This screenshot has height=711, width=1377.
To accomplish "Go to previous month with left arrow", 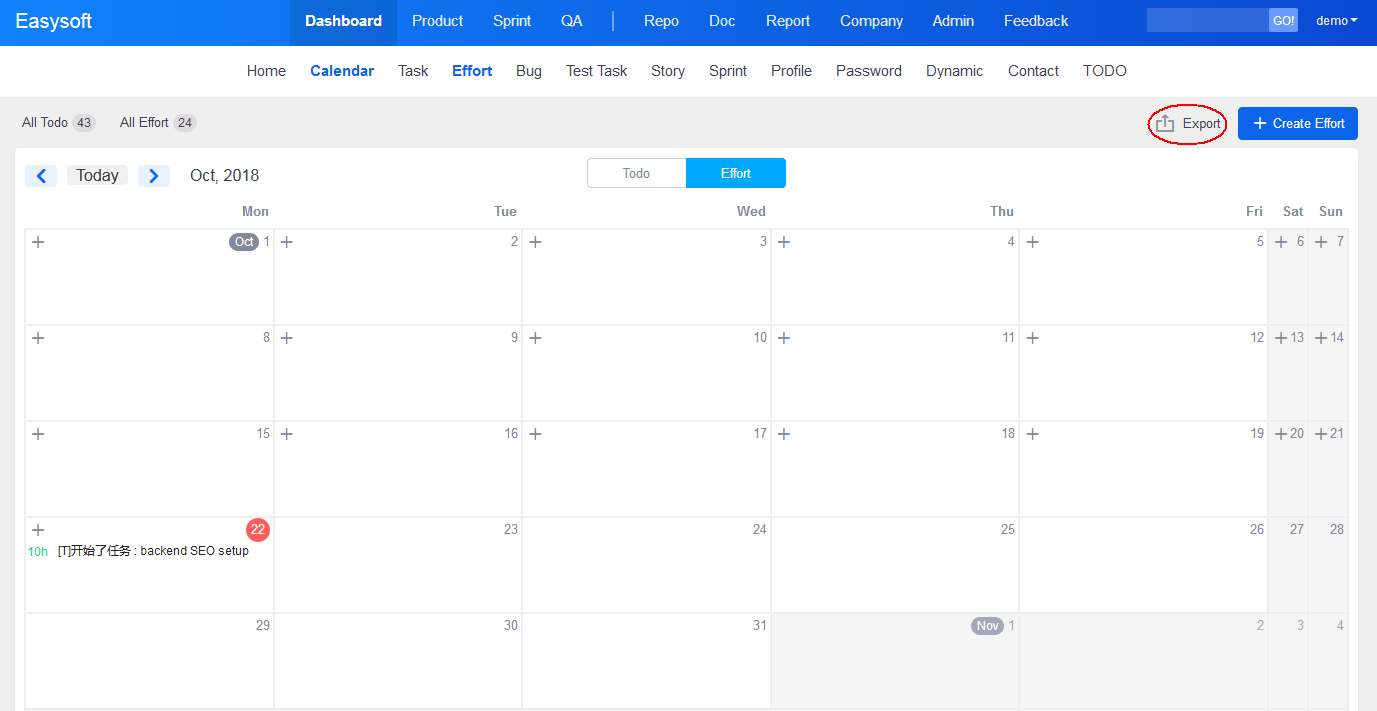I will [x=41, y=176].
